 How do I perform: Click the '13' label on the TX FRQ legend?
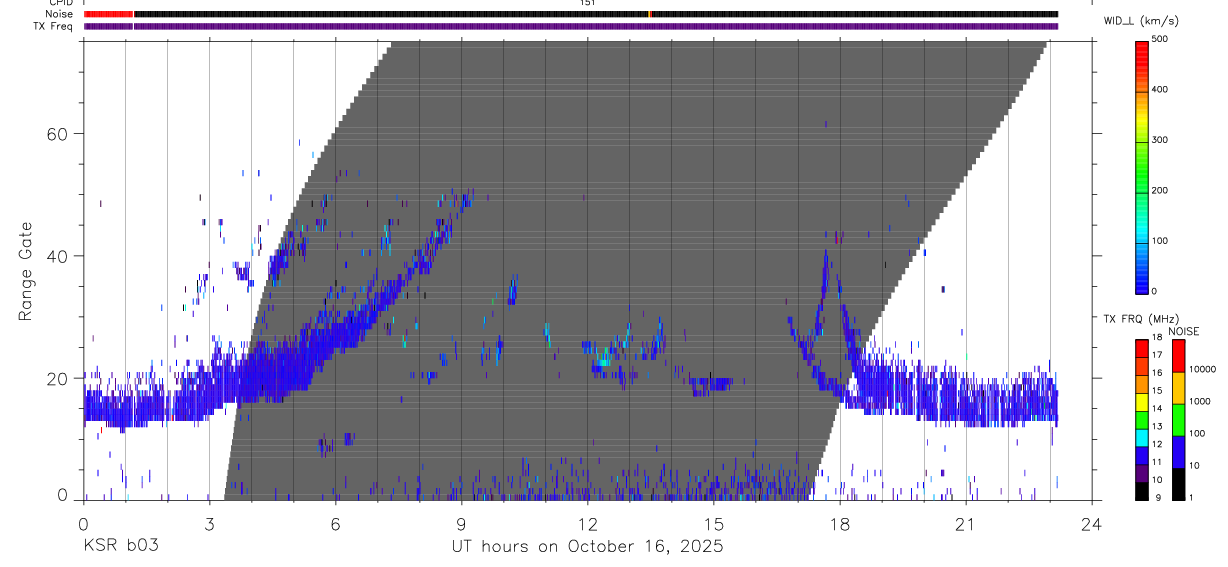pos(1157,426)
